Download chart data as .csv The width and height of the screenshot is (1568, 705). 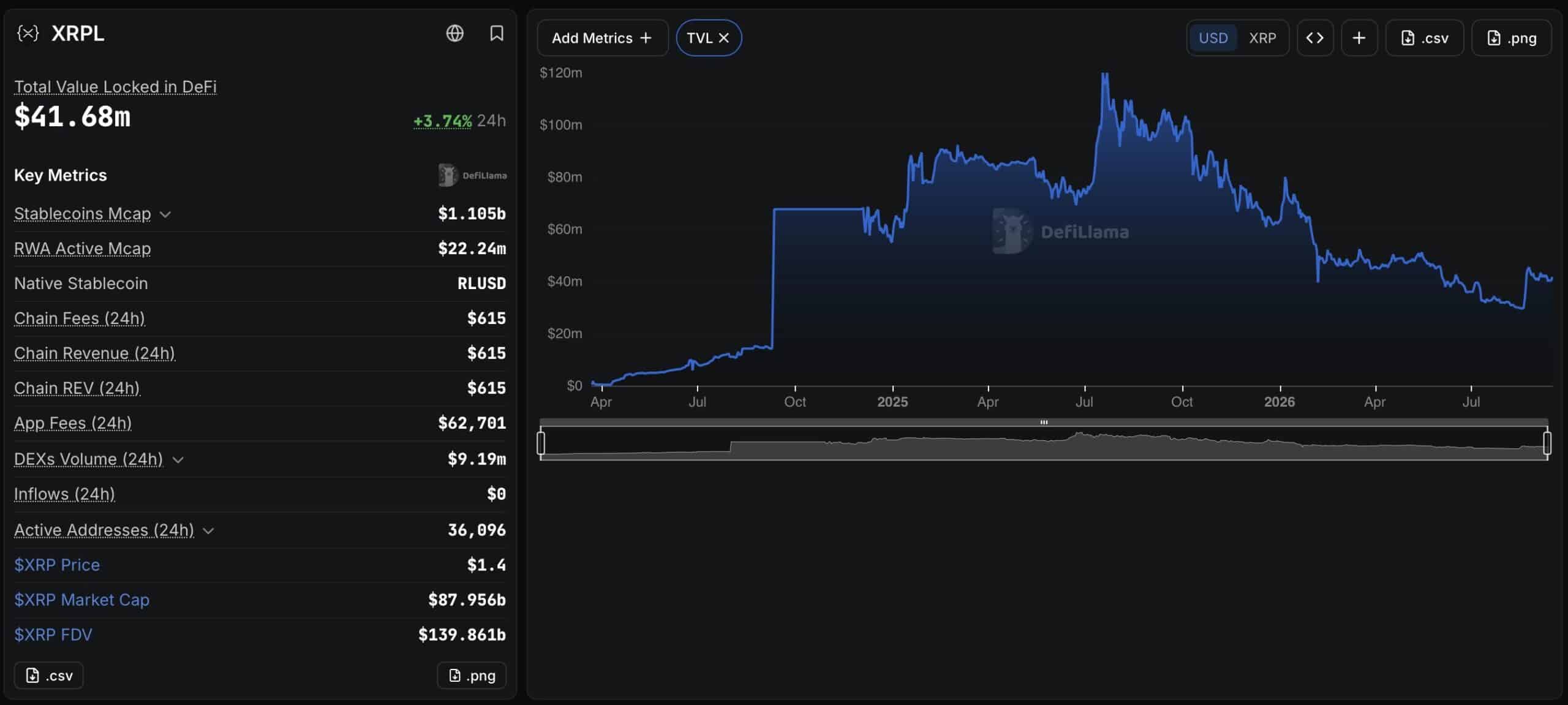pos(1424,38)
